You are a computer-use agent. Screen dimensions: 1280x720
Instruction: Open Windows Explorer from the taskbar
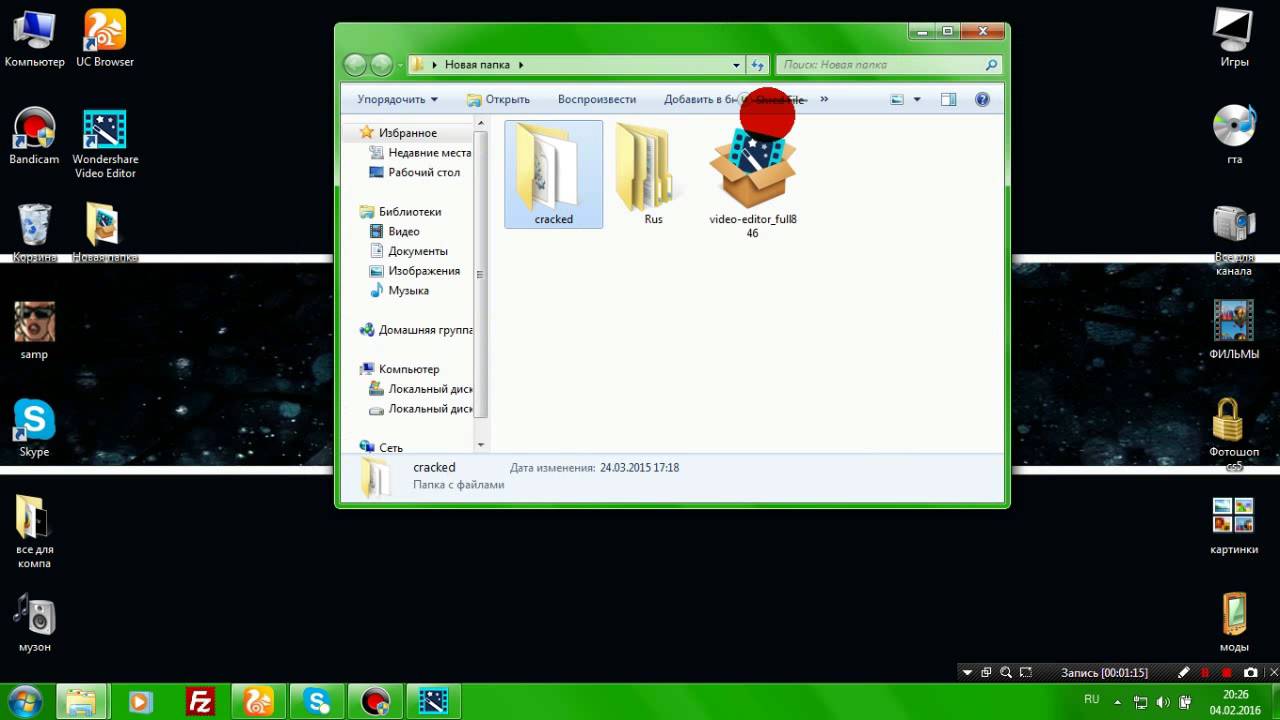point(82,702)
